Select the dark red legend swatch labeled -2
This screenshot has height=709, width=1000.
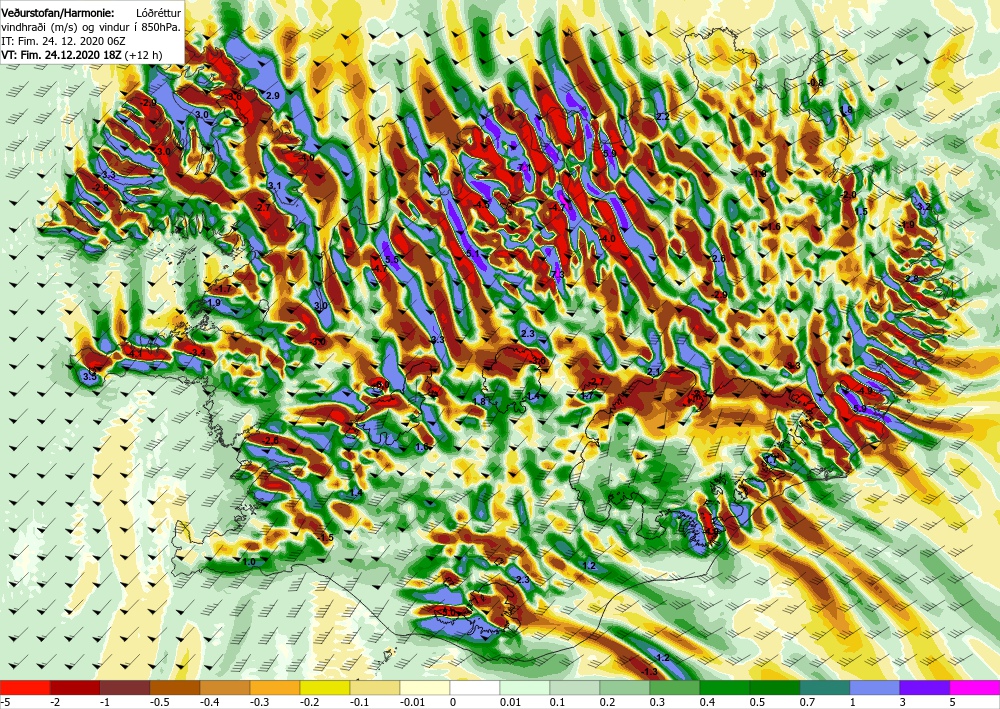pyautogui.click(x=75, y=687)
